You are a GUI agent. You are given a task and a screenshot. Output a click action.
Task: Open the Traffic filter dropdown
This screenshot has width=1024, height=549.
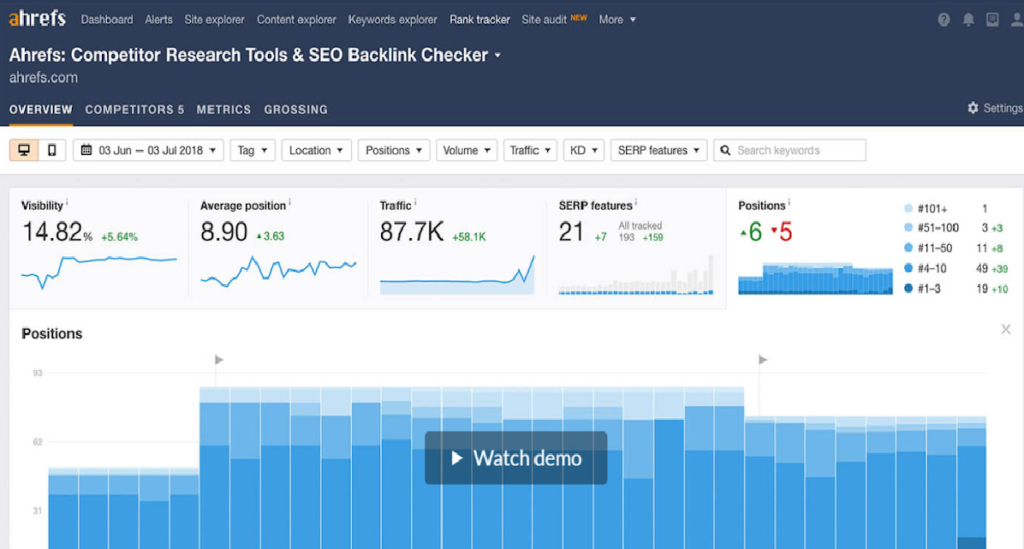pyautogui.click(x=530, y=150)
